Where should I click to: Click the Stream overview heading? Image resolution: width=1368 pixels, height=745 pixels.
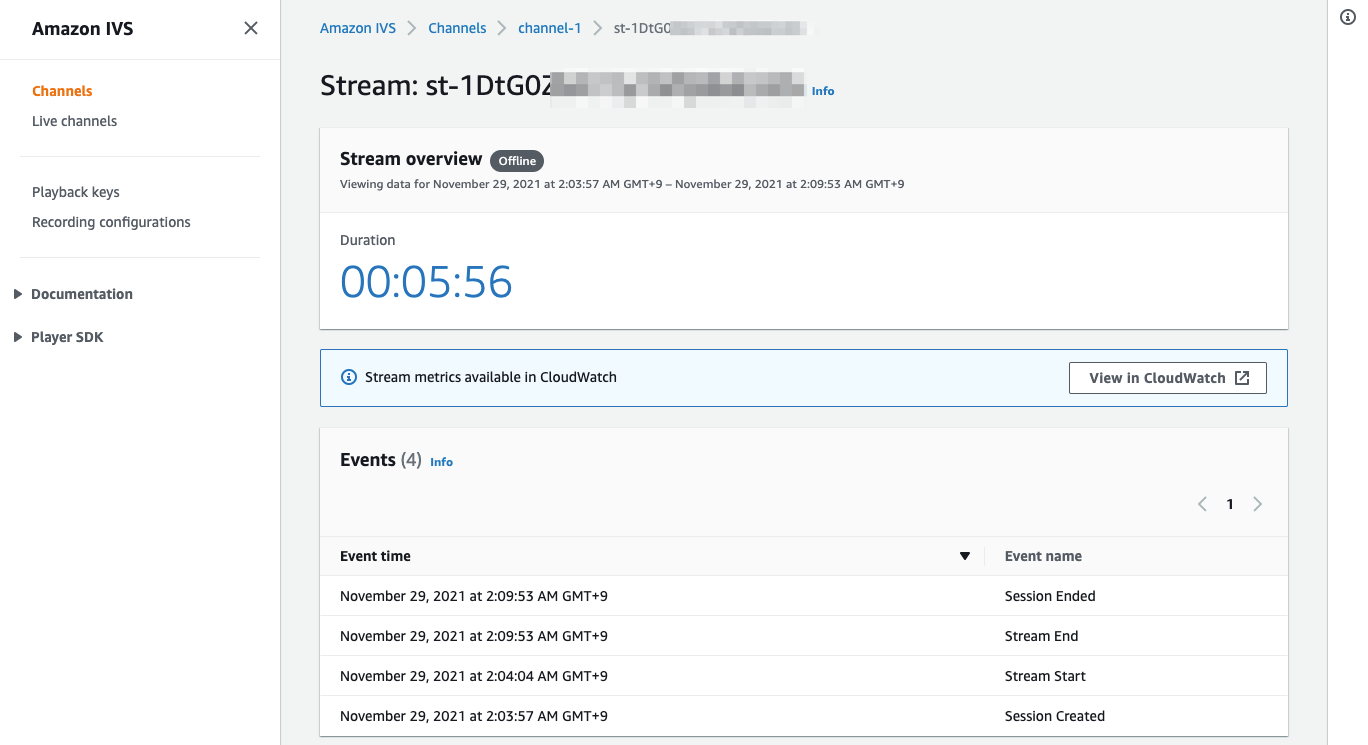(411, 159)
